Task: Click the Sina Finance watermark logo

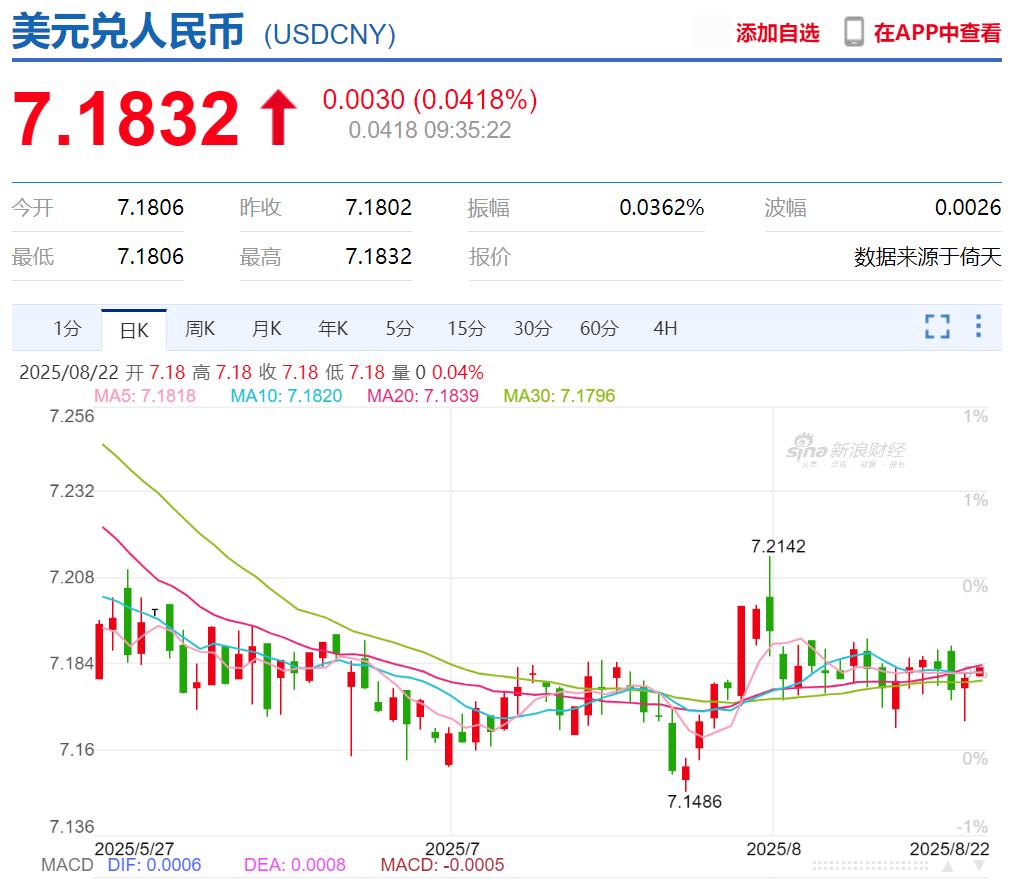Action: coord(845,451)
